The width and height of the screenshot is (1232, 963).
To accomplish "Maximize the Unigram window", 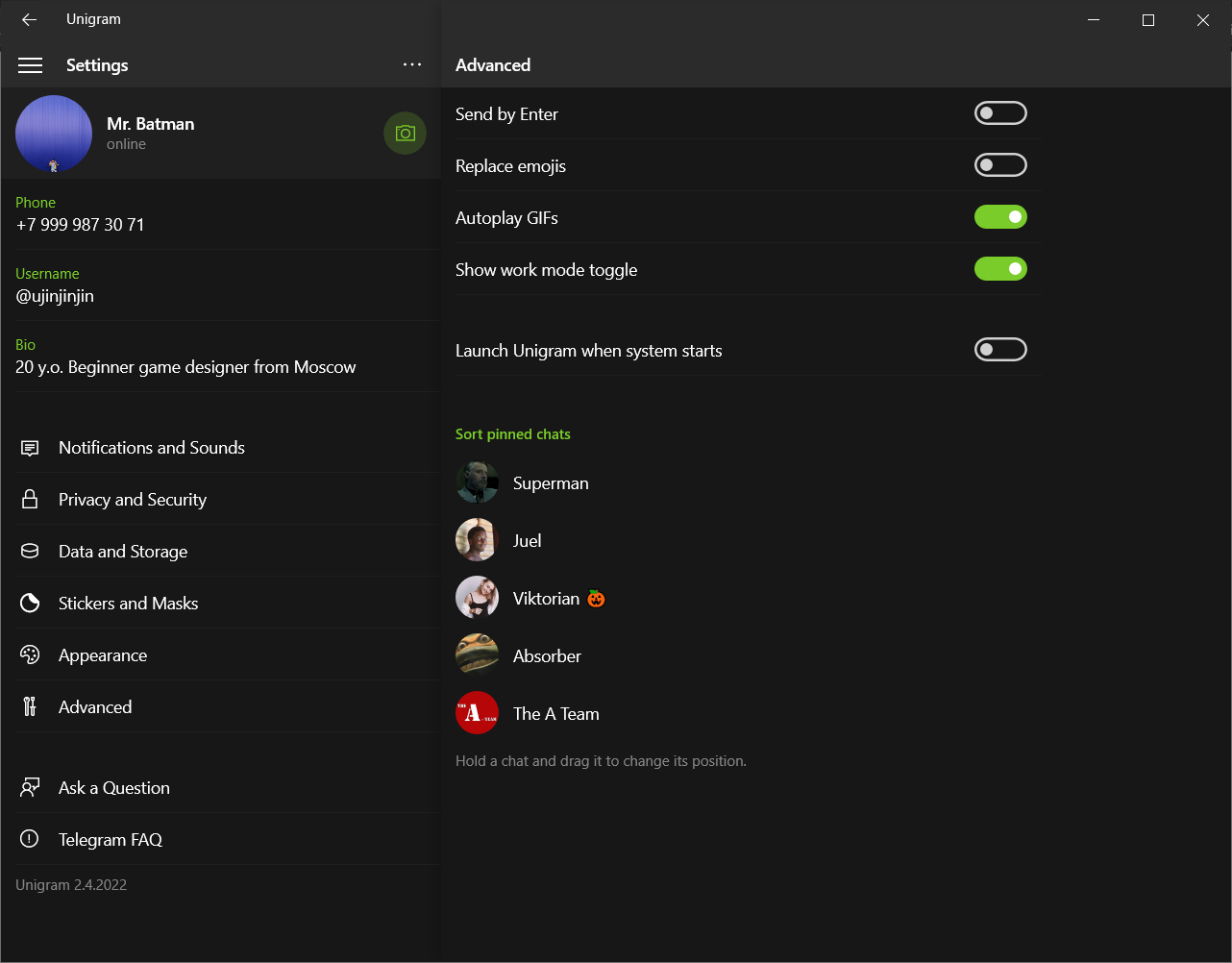I will click(x=1147, y=19).
